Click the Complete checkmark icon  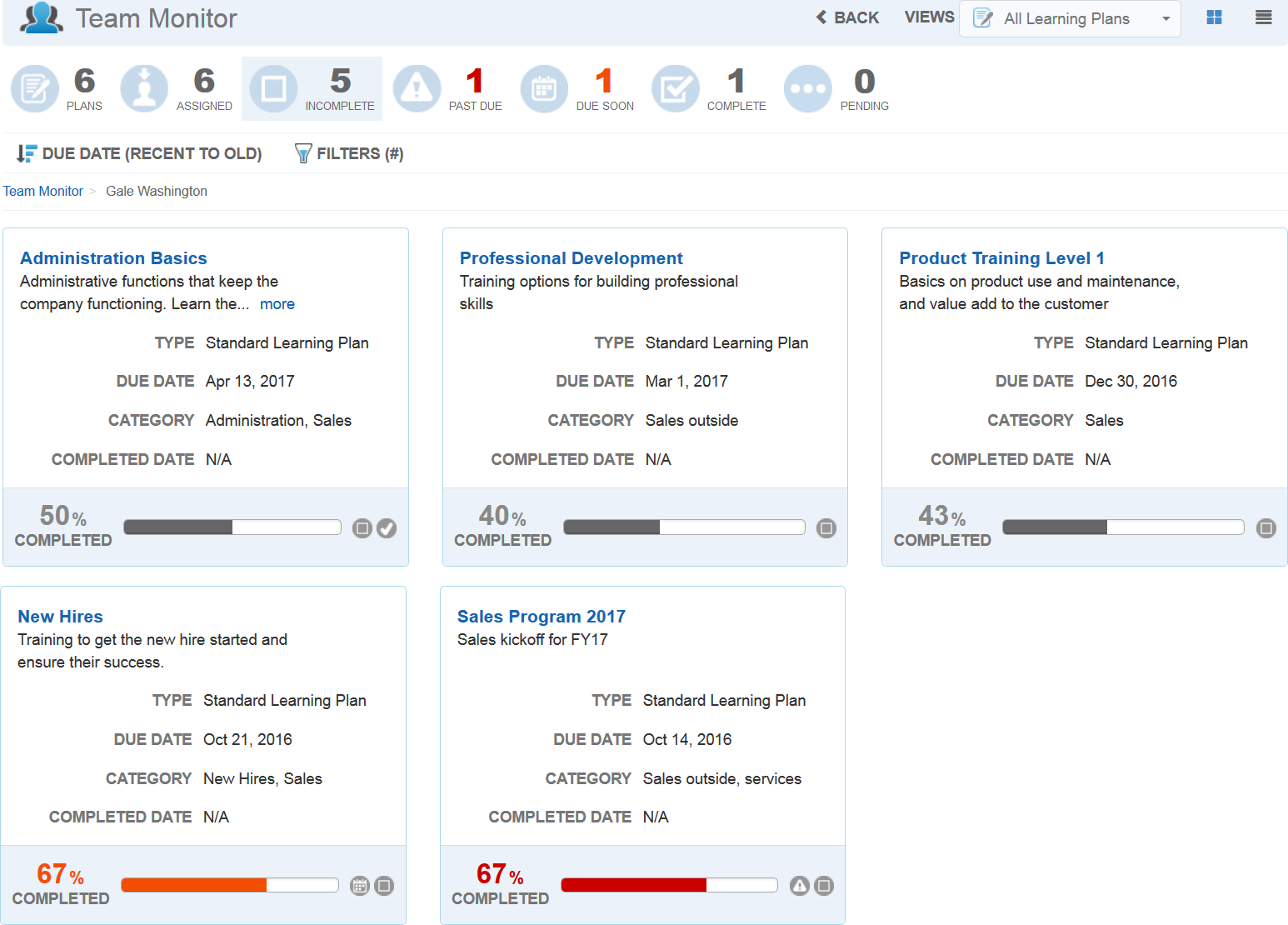676,88
